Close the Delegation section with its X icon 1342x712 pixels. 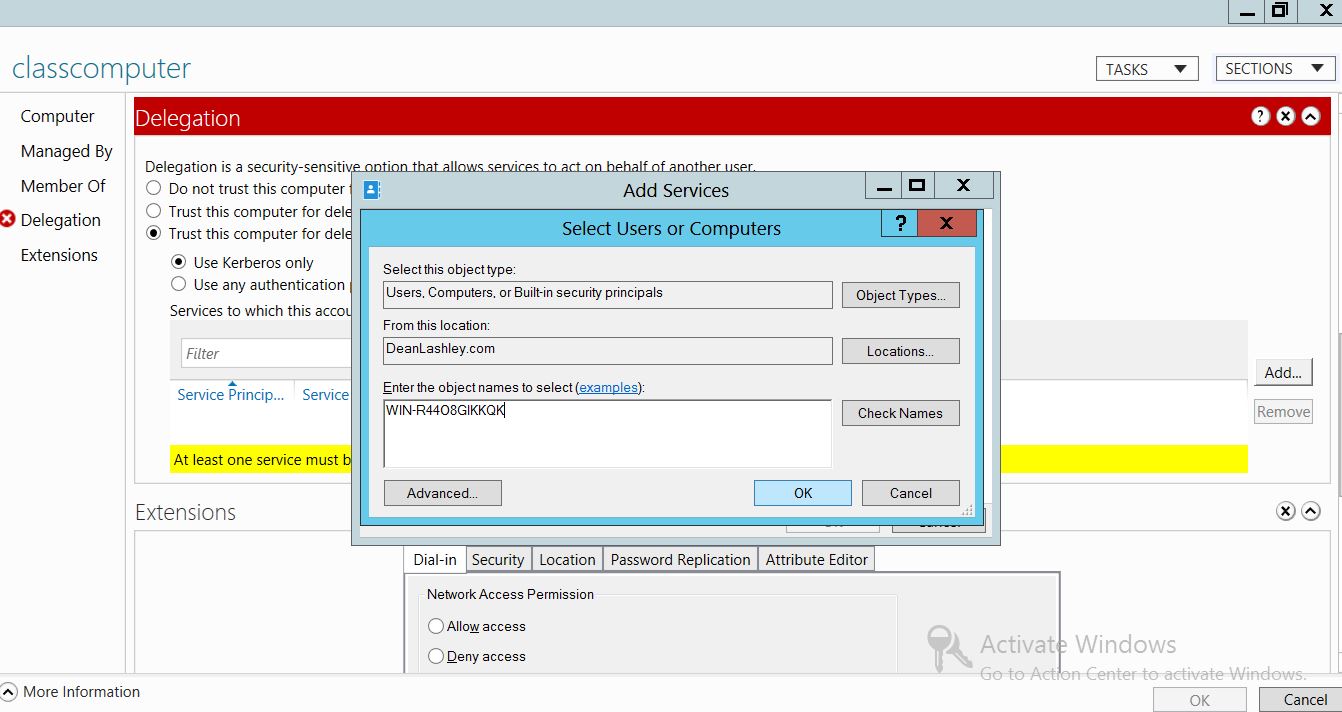[1285, 116]
